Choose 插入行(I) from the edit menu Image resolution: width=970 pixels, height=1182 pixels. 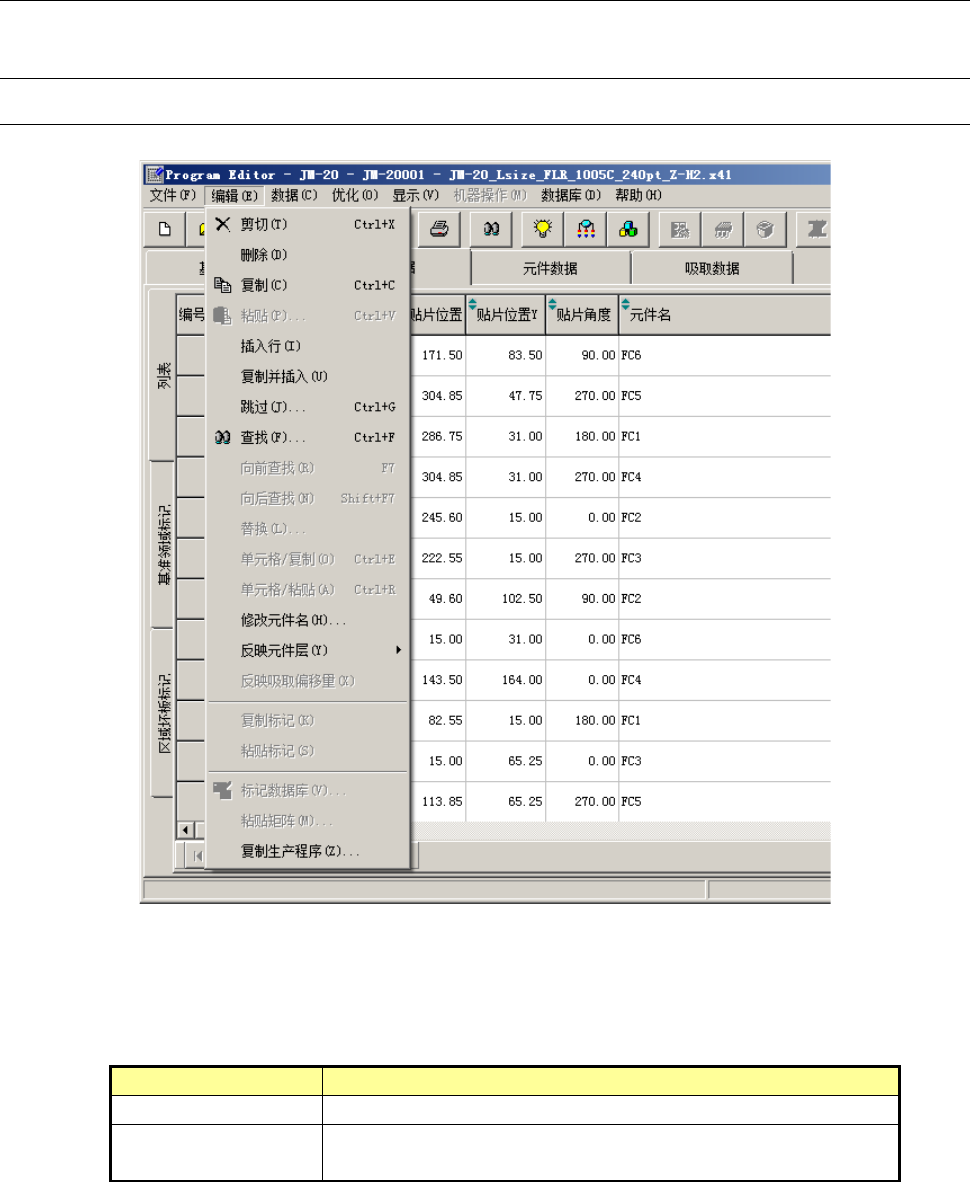click(x=308, y=346)
